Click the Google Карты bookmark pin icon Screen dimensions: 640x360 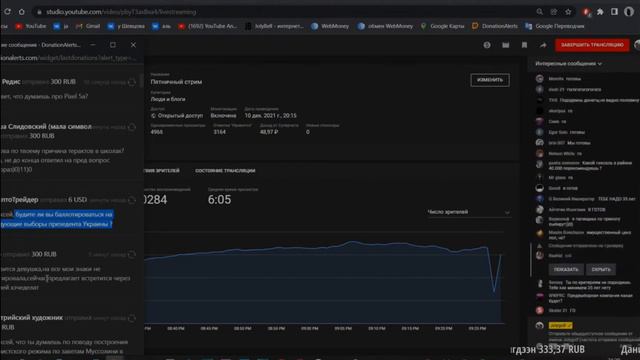424,26
